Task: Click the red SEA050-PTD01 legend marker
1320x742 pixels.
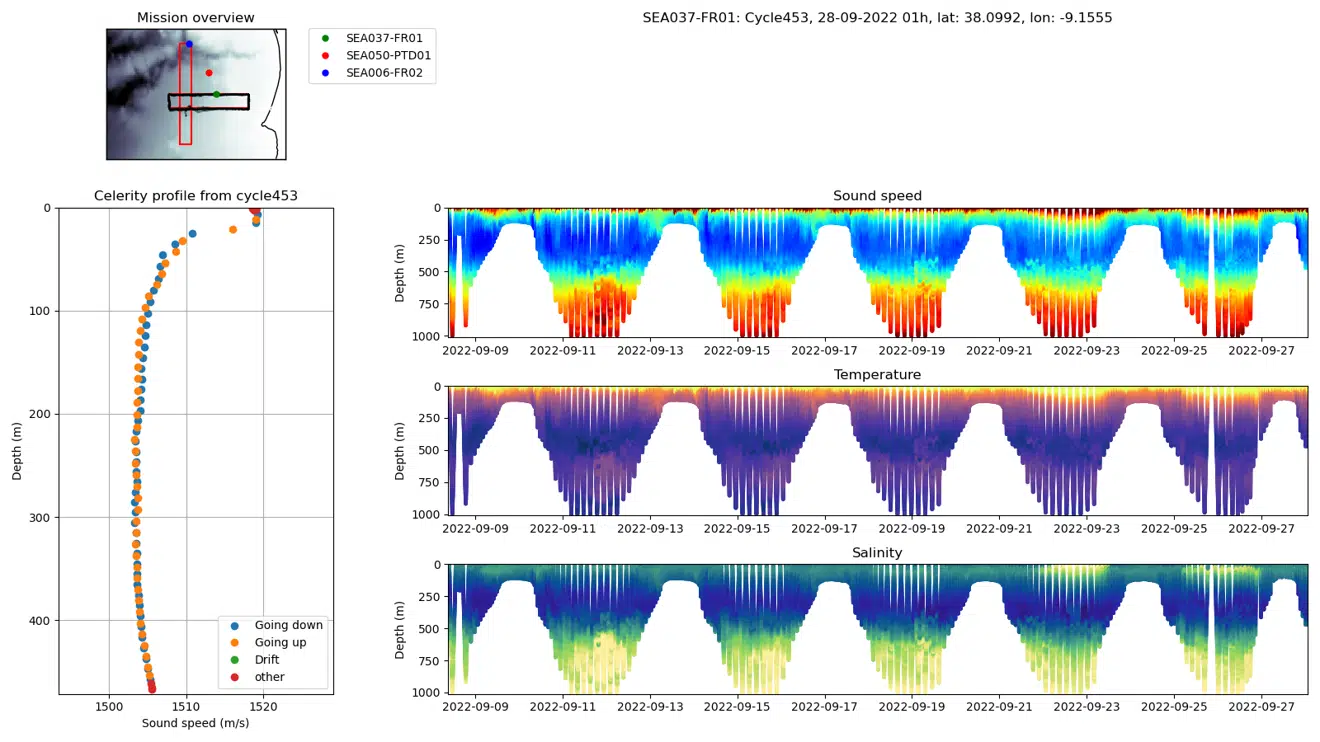Action: coord(325,56)
